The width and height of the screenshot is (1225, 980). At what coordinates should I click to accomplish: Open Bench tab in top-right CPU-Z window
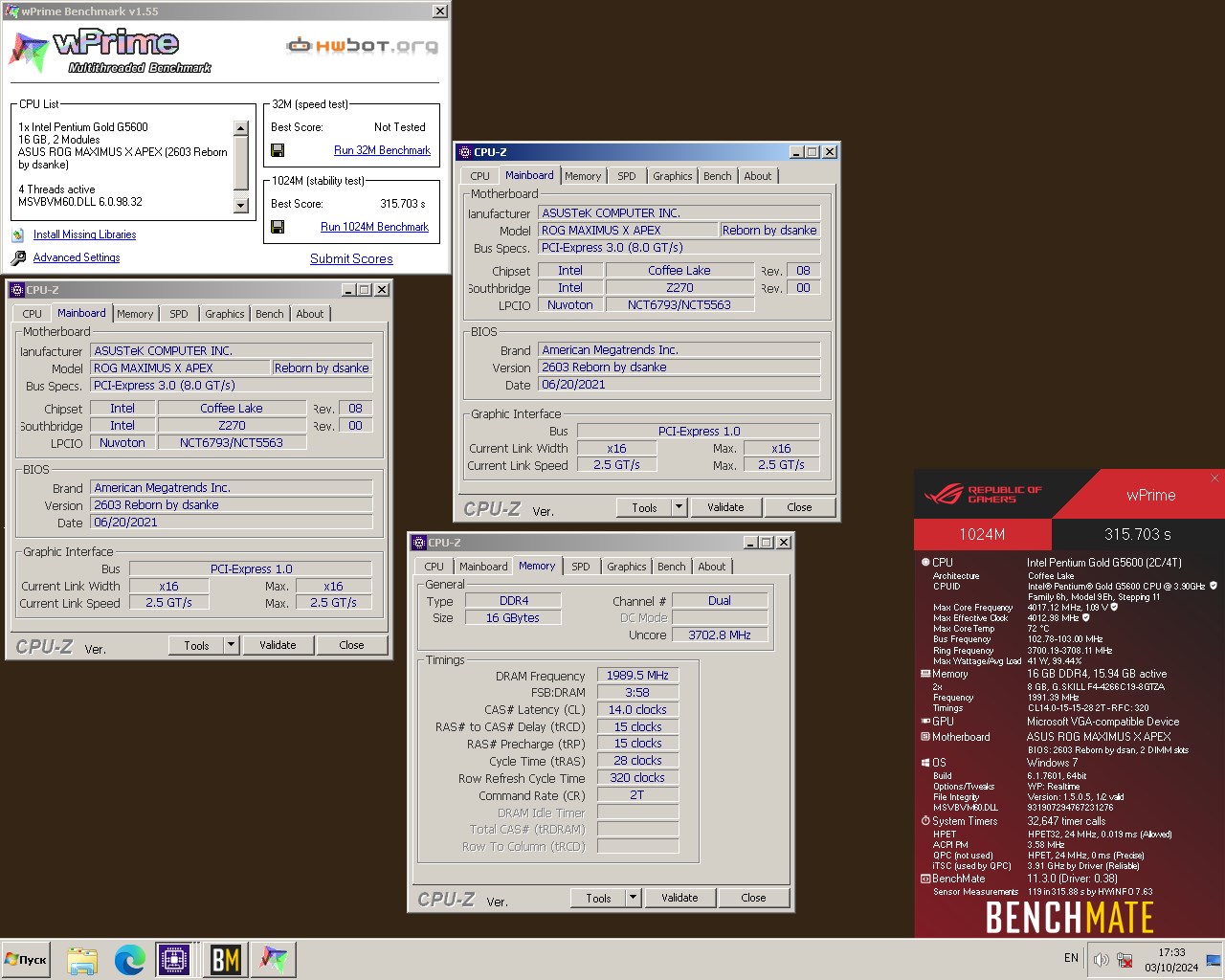tap(718, 176)
